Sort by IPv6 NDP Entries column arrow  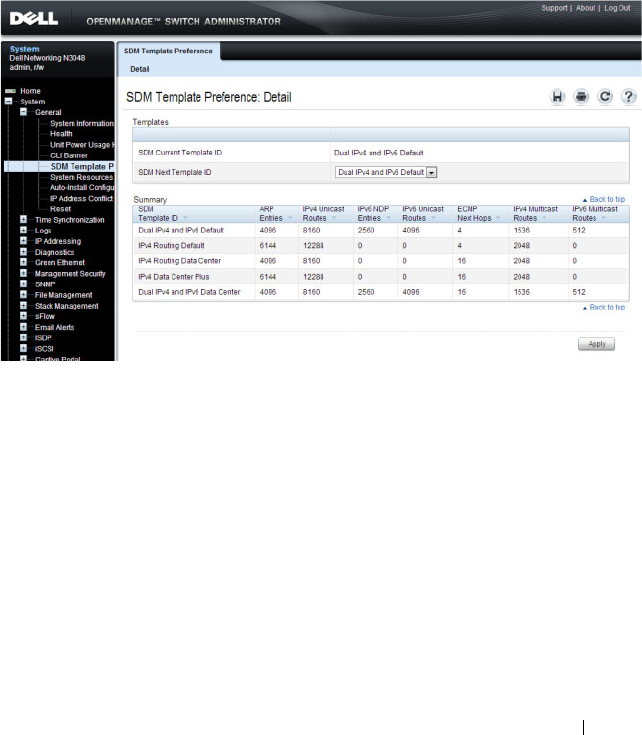point(388,218)
